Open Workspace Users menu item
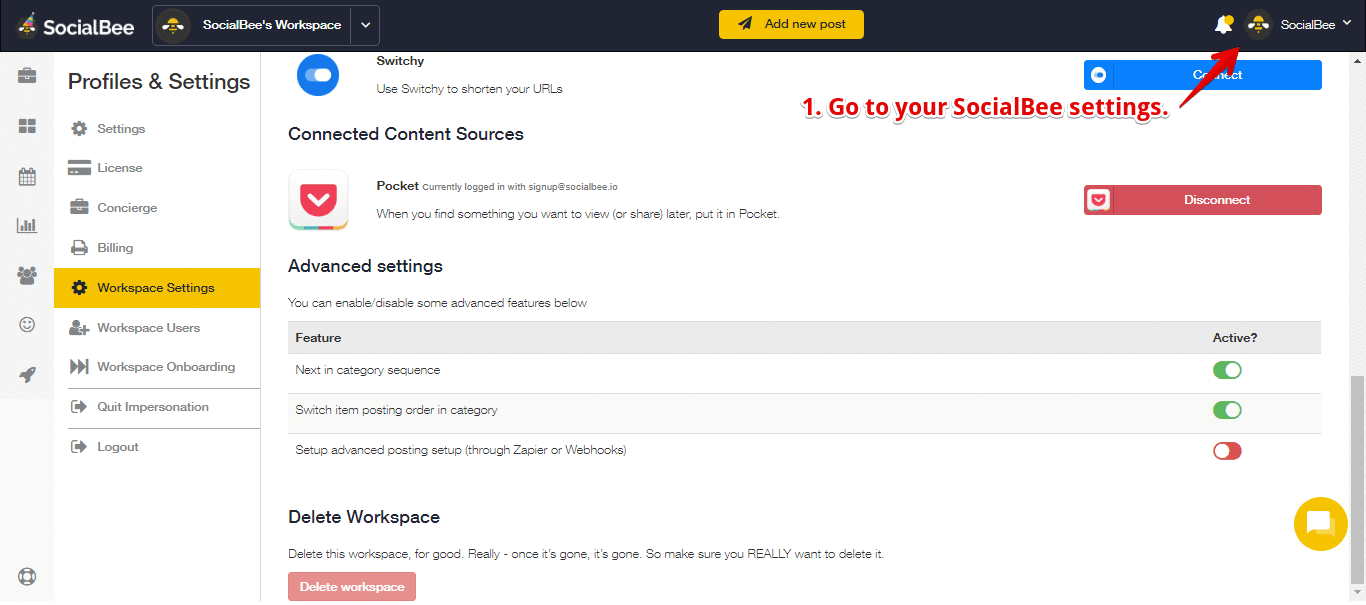Screen dimensions: 1366x605 point(157,328)
